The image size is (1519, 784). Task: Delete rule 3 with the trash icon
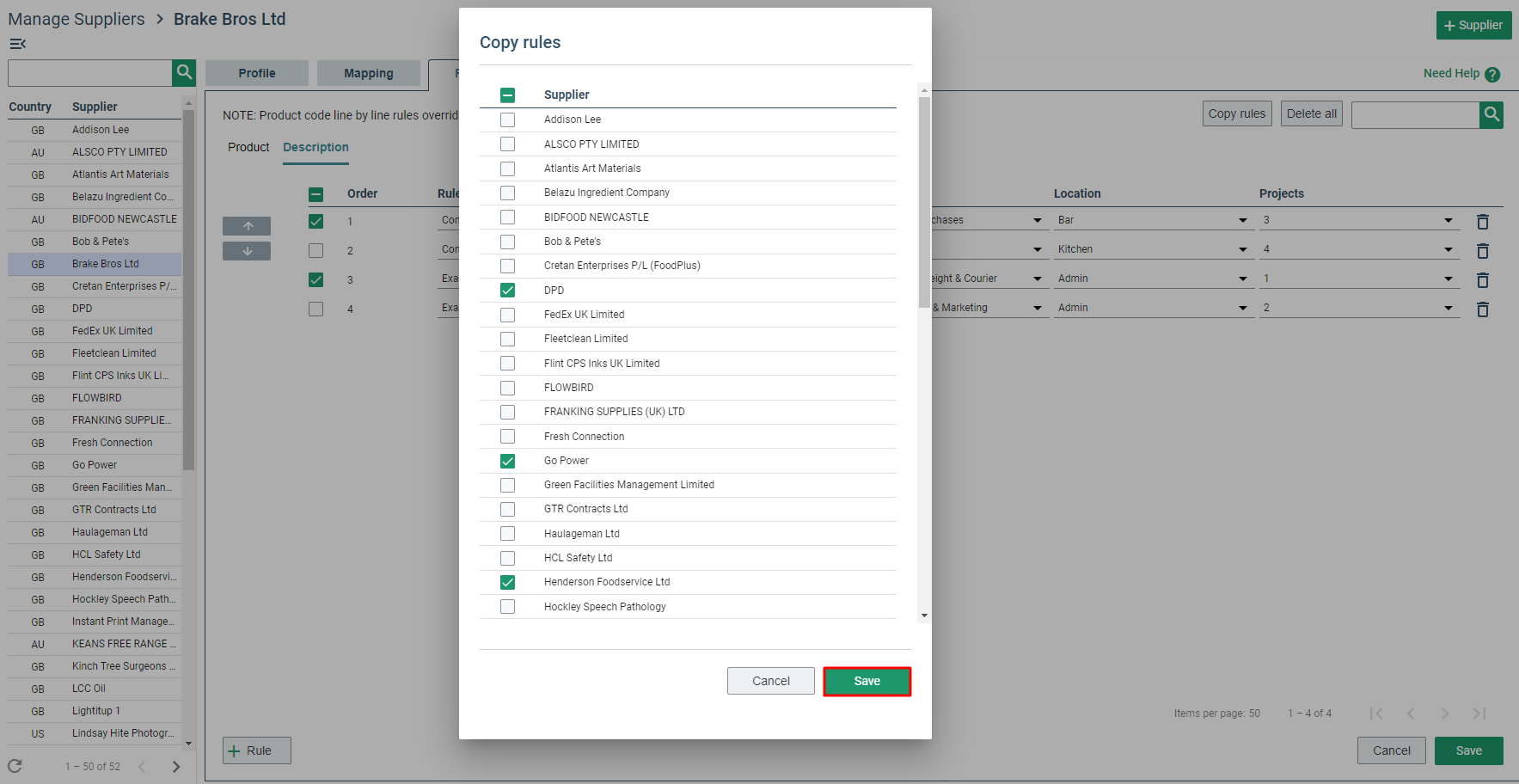click(1483, 280)
